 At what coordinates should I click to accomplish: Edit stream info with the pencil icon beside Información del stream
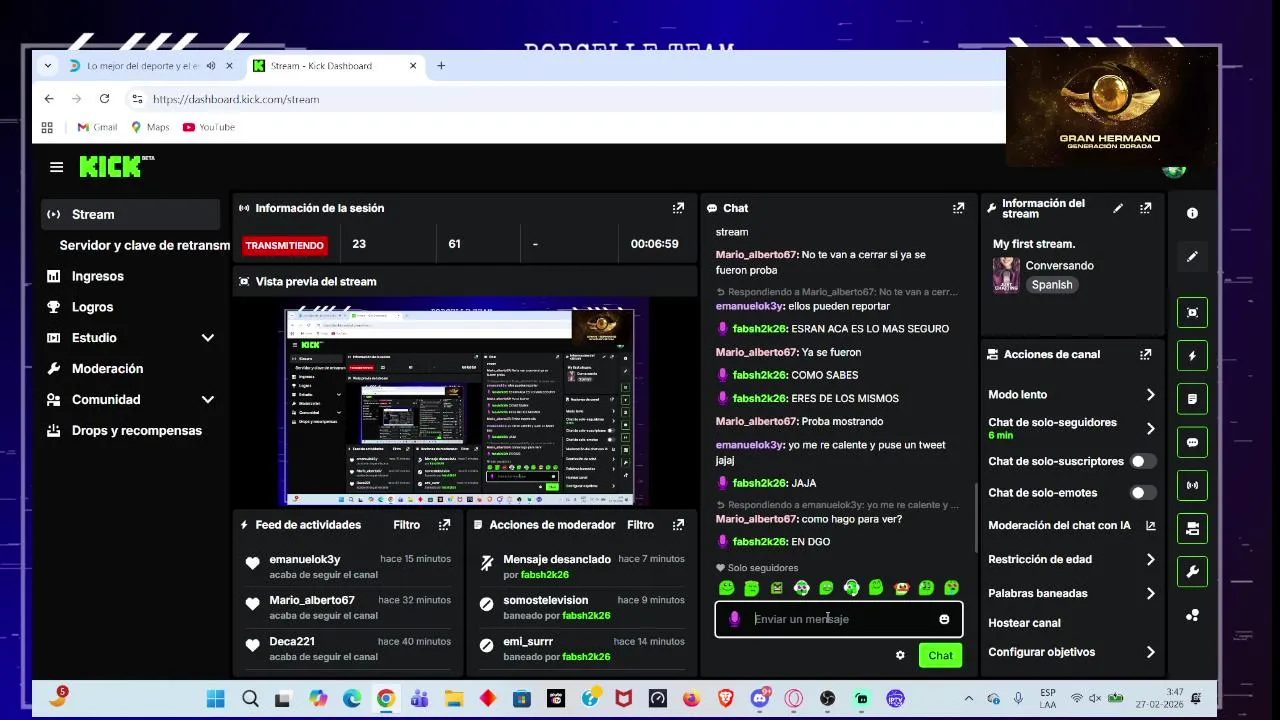click(1118, 208)
